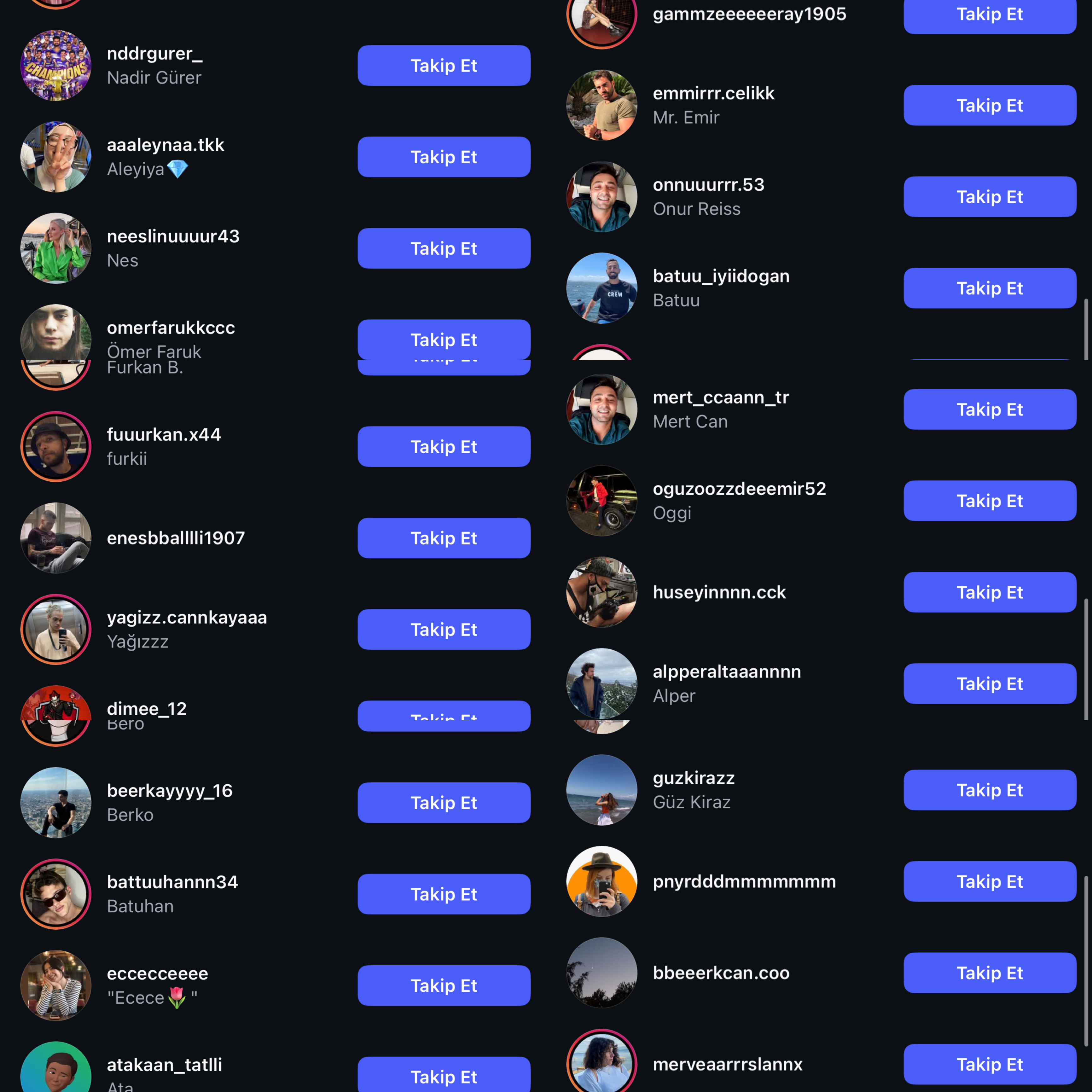View fuuurkan.x44 story ring avatar

56,446
